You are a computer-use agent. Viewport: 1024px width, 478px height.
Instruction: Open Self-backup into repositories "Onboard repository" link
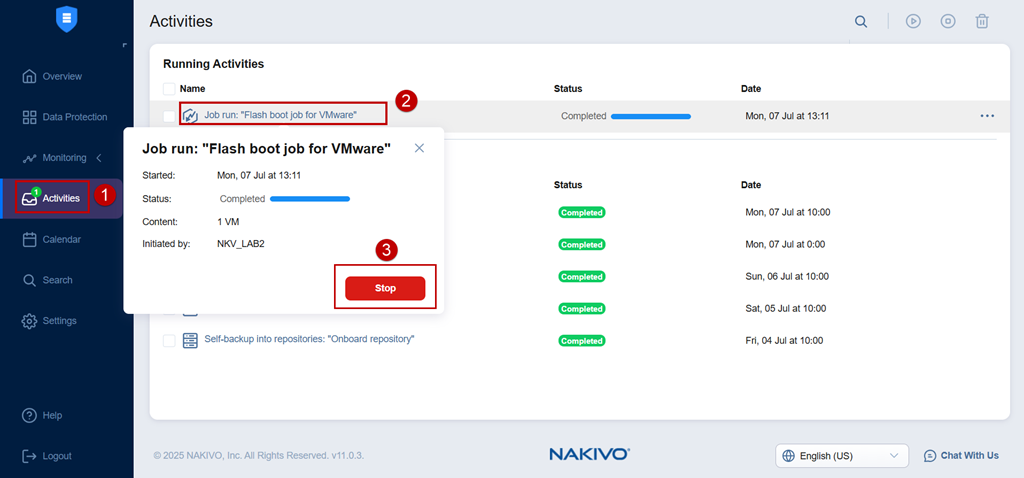pyautogui.click(x=310, y=340)
